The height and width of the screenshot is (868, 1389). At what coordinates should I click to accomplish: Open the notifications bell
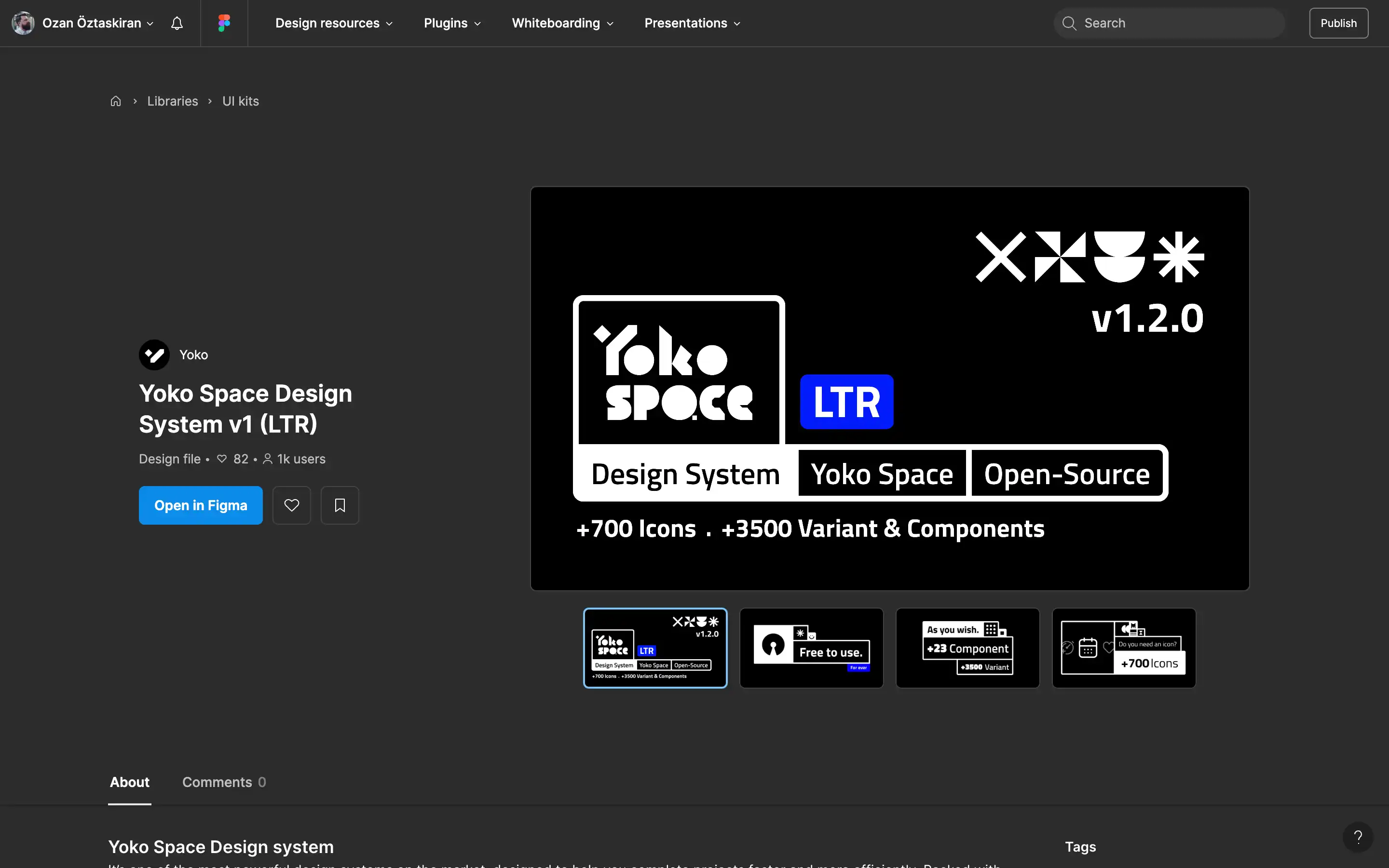[177, 23]
